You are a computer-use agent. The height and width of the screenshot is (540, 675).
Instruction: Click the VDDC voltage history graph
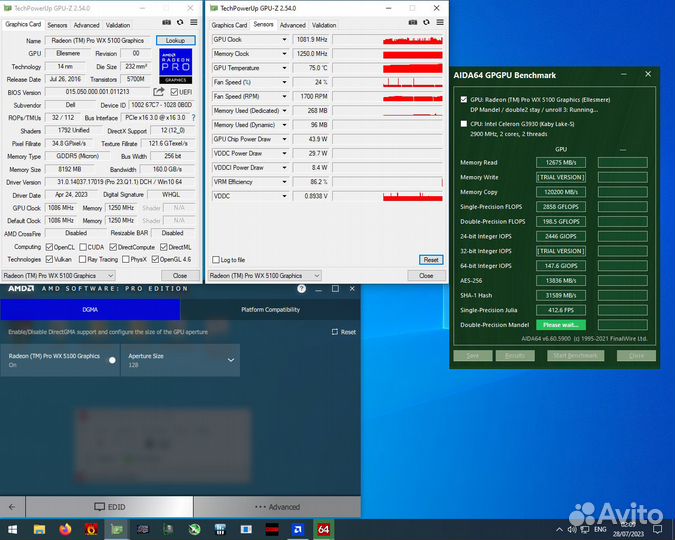tap(388, 196)
